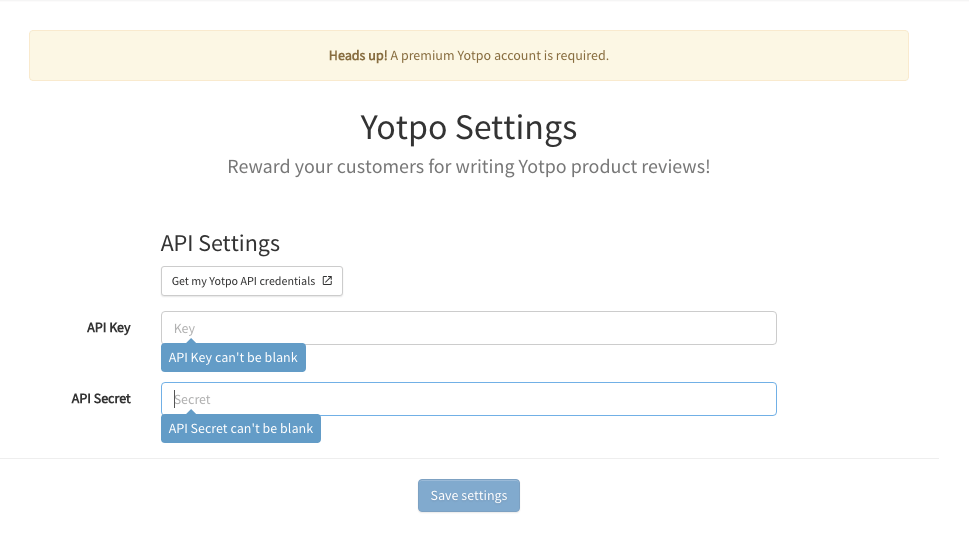Click the right end of the API Secret field
The width and height of the screenshot is (969, 540).
760,399
